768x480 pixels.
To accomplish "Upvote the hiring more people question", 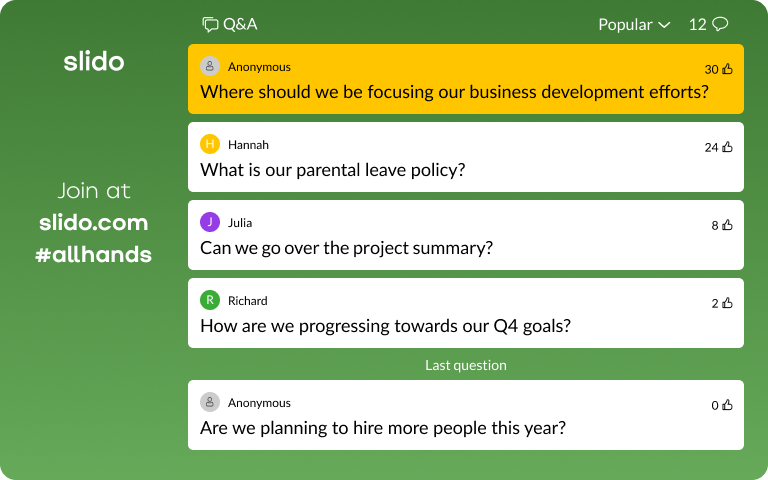I will [x=727, y=405].
